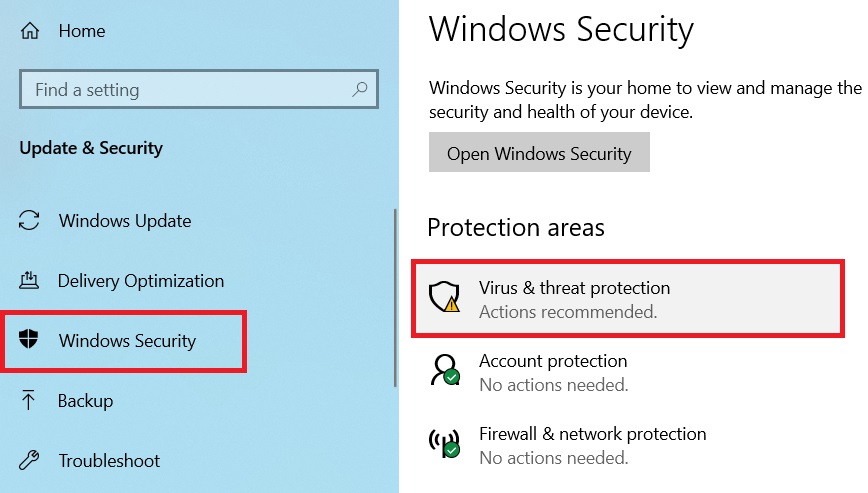This screenshot has height=493, width=868.
Task: Click the search magnifier icon
Action: click(360, 90)
